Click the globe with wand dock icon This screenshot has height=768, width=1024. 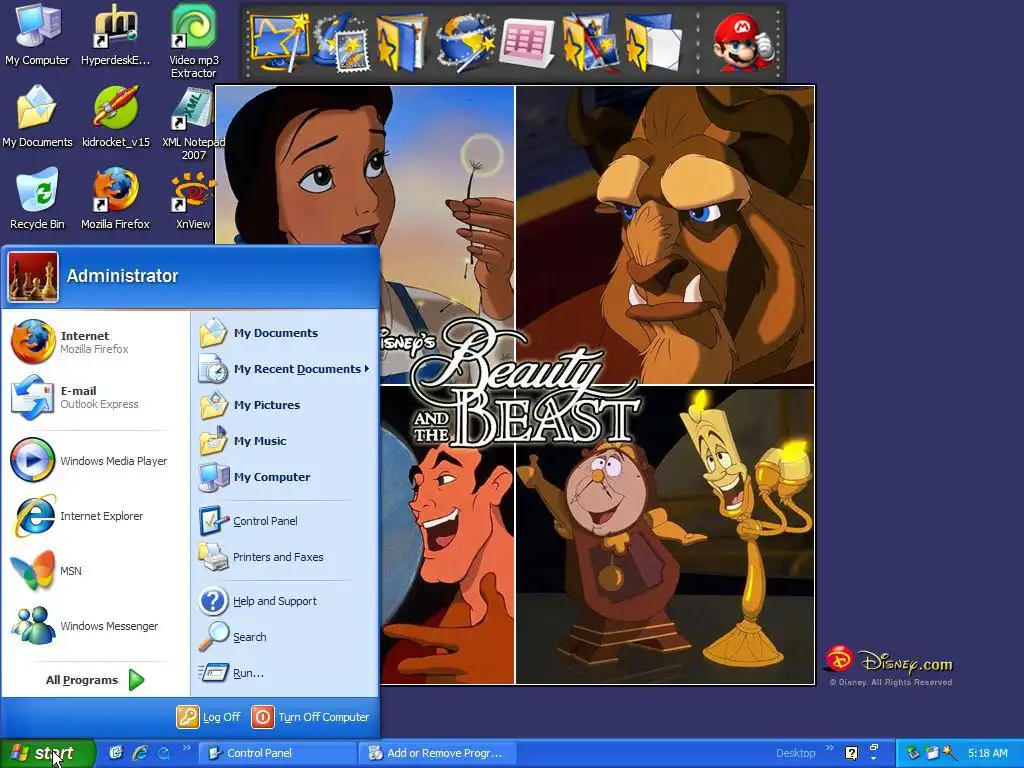(465, 43)
